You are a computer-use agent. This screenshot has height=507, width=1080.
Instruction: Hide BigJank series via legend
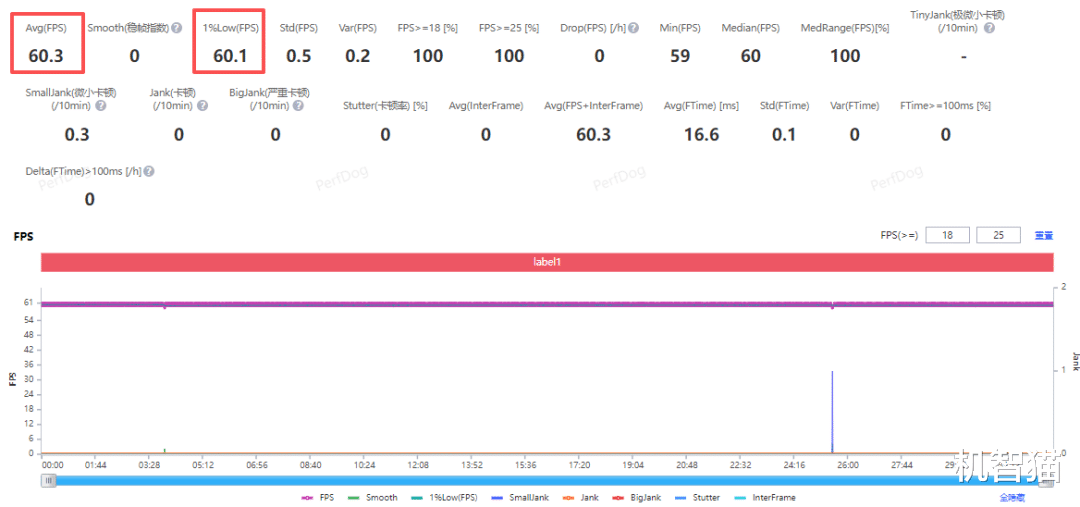tap(634, 497)
